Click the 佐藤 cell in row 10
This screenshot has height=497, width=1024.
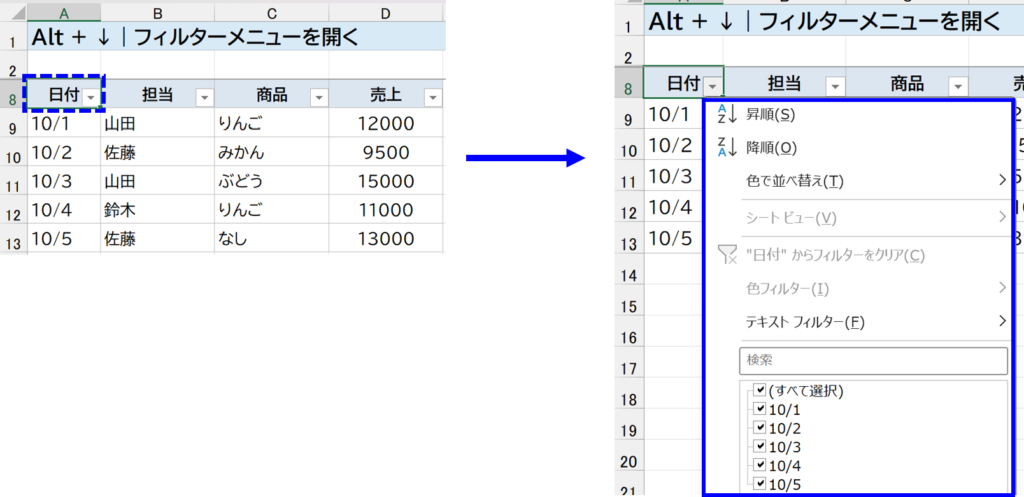pos(157,153)
